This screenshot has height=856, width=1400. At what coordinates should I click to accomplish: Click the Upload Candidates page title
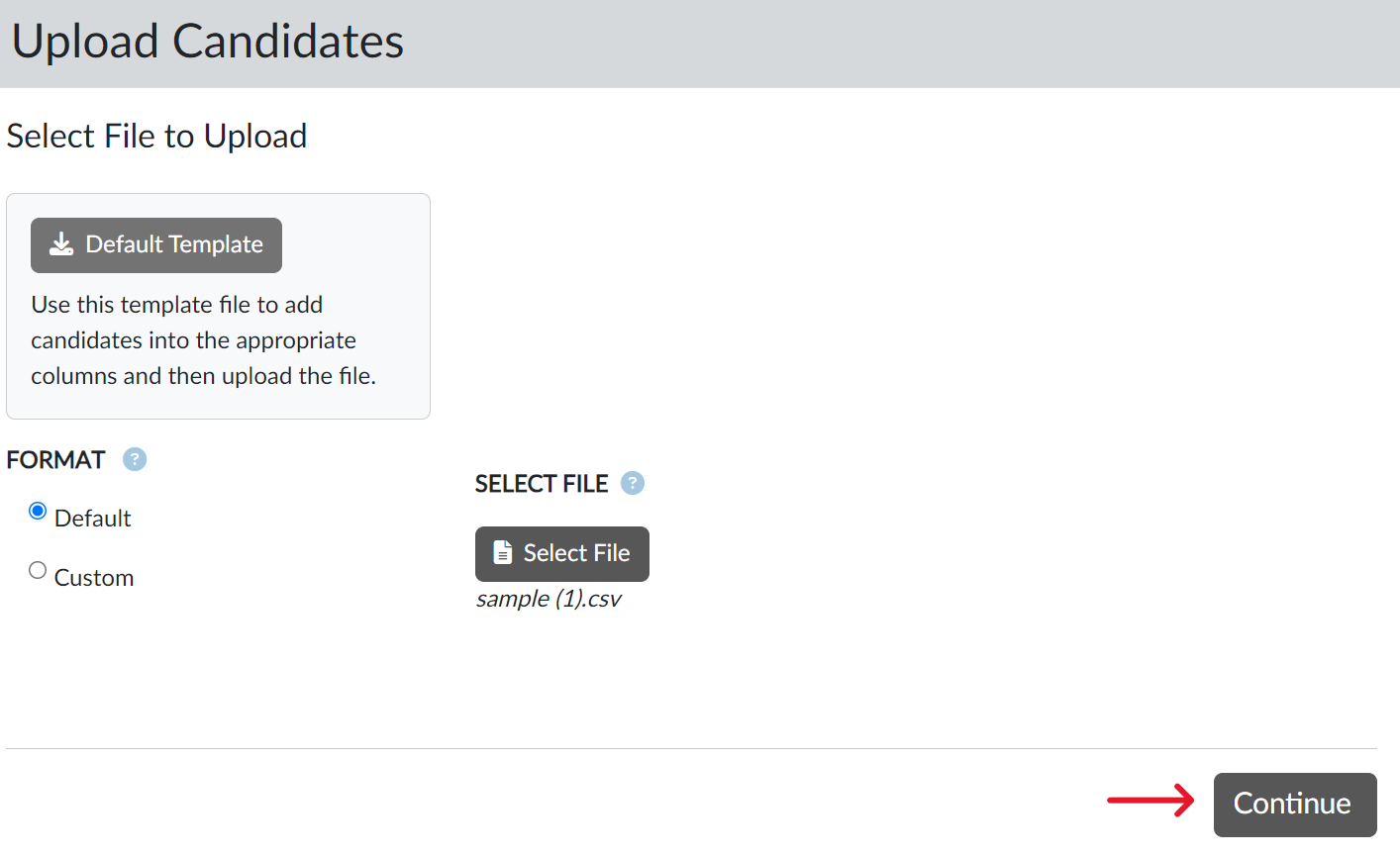click(x=207, y=42)
